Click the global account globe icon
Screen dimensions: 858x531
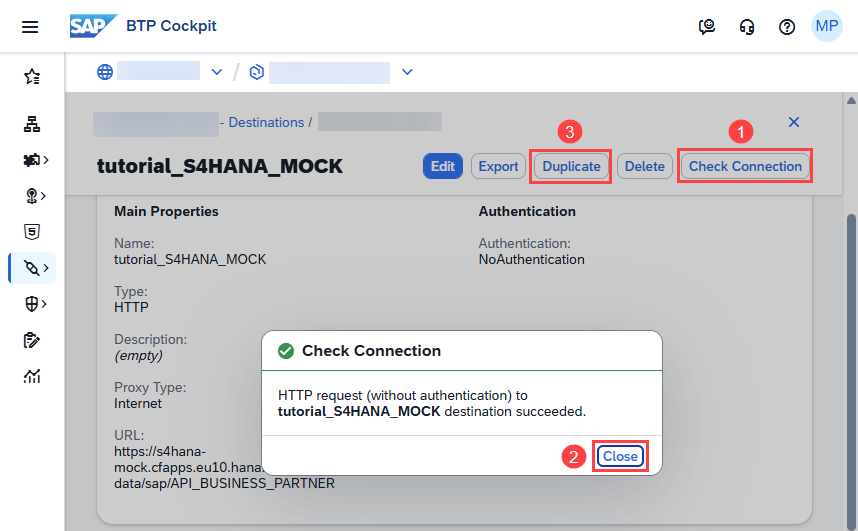105,72
